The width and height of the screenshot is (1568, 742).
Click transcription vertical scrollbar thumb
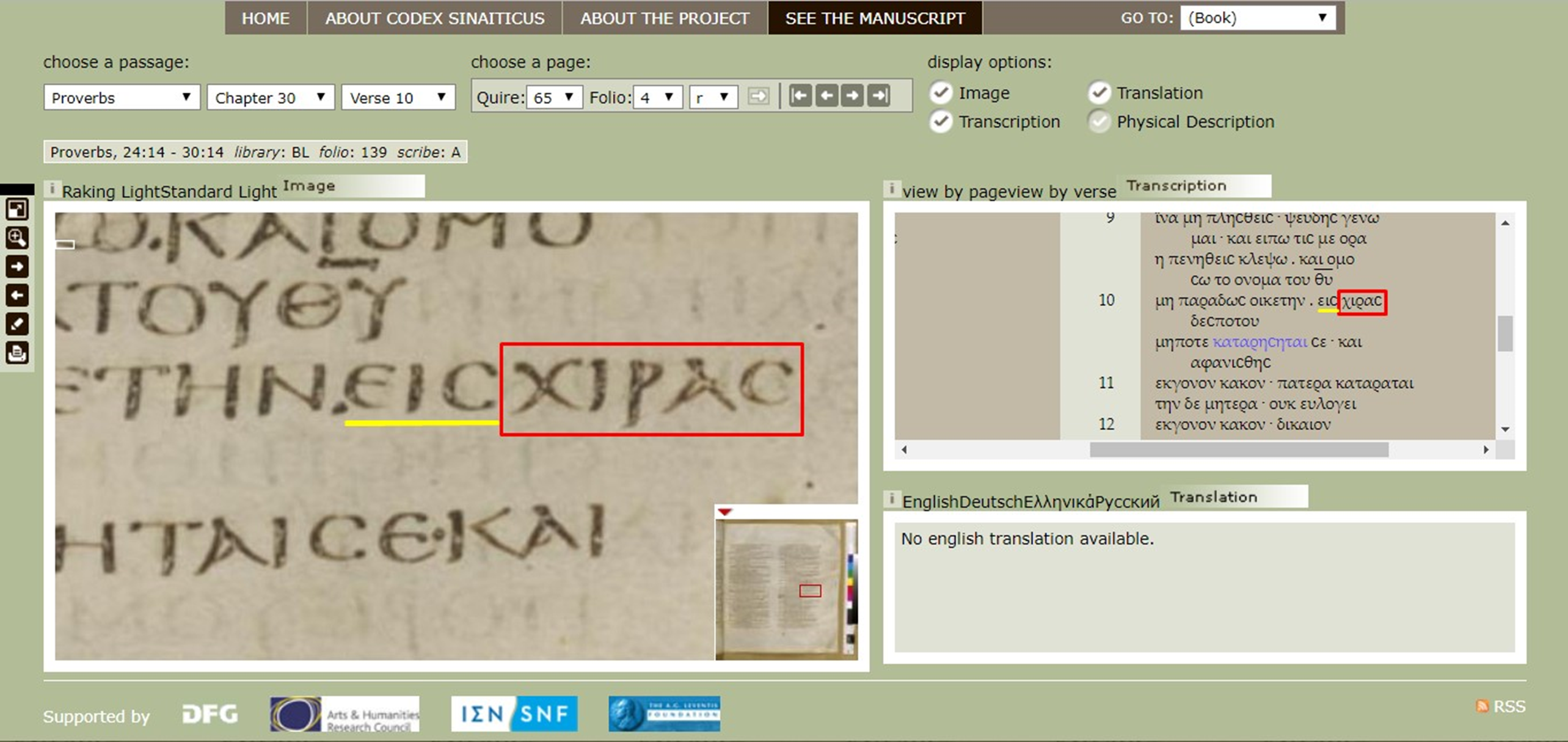point(1505,333)
